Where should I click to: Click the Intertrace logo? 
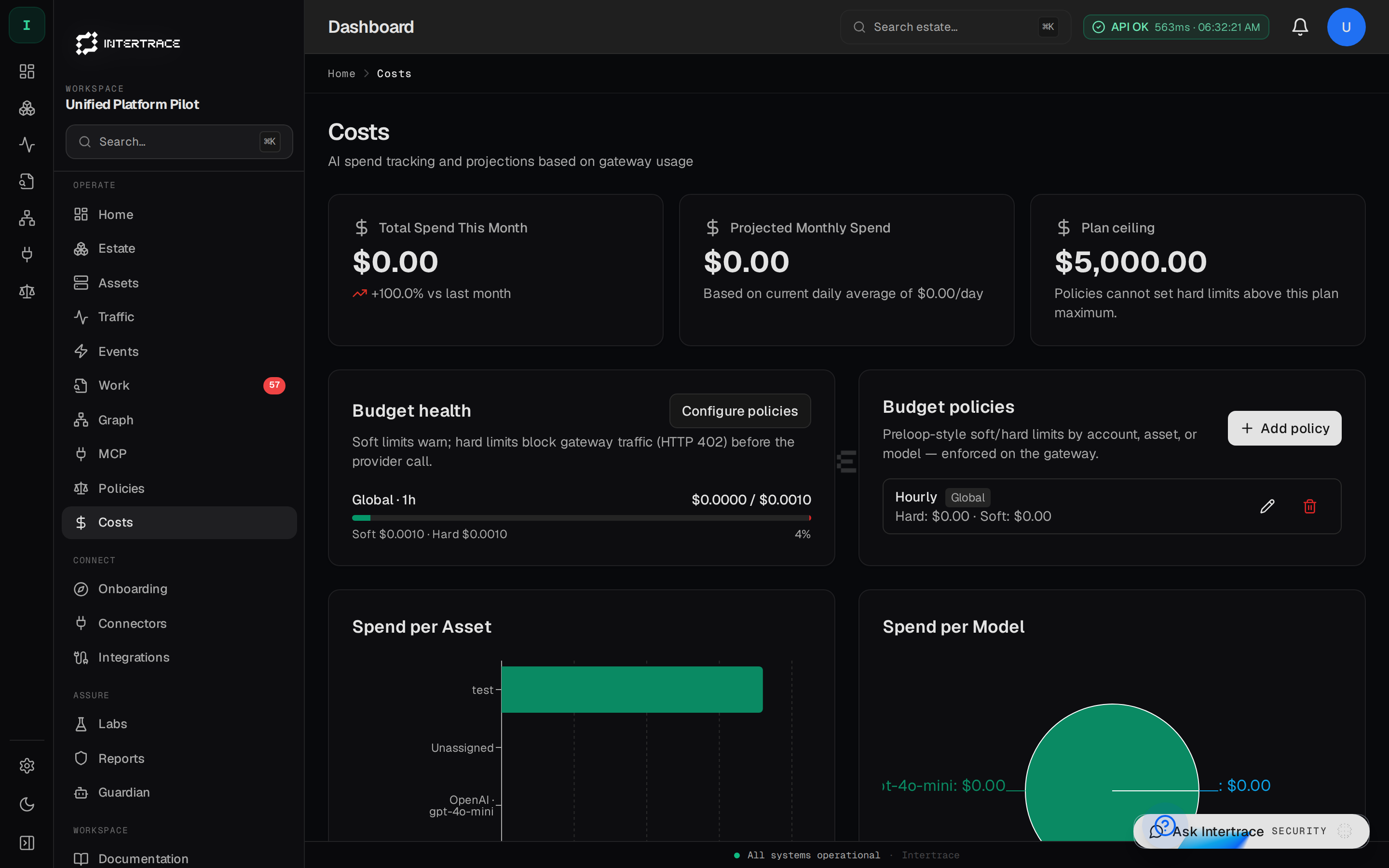[x=128, y=43]
